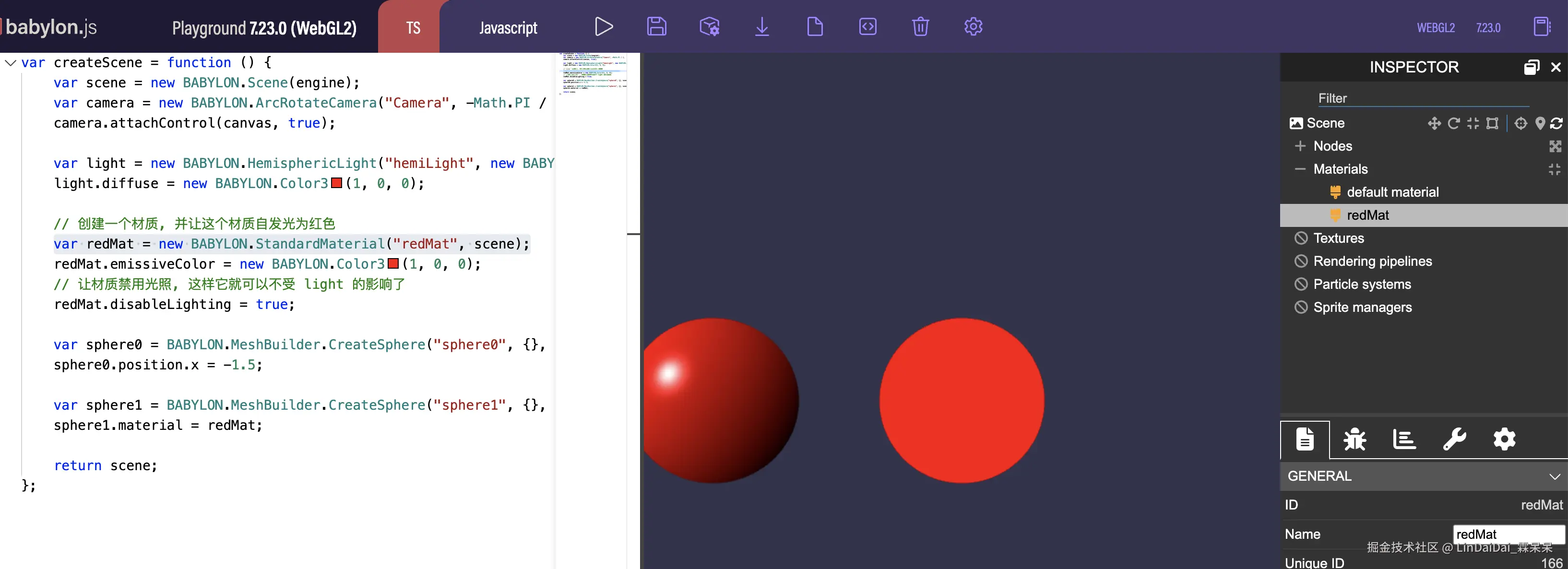Collapse the Materials tree section
Viewport: 1568px width, 569px height.
[1300, 169]
